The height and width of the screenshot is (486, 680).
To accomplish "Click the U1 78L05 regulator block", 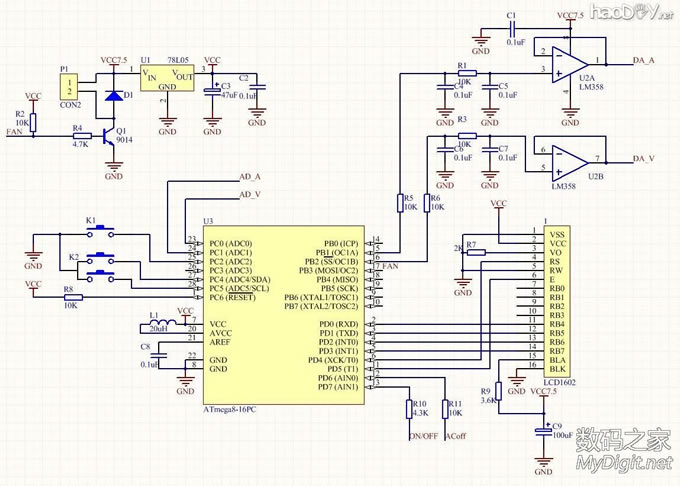I will [x=167, y=78].
